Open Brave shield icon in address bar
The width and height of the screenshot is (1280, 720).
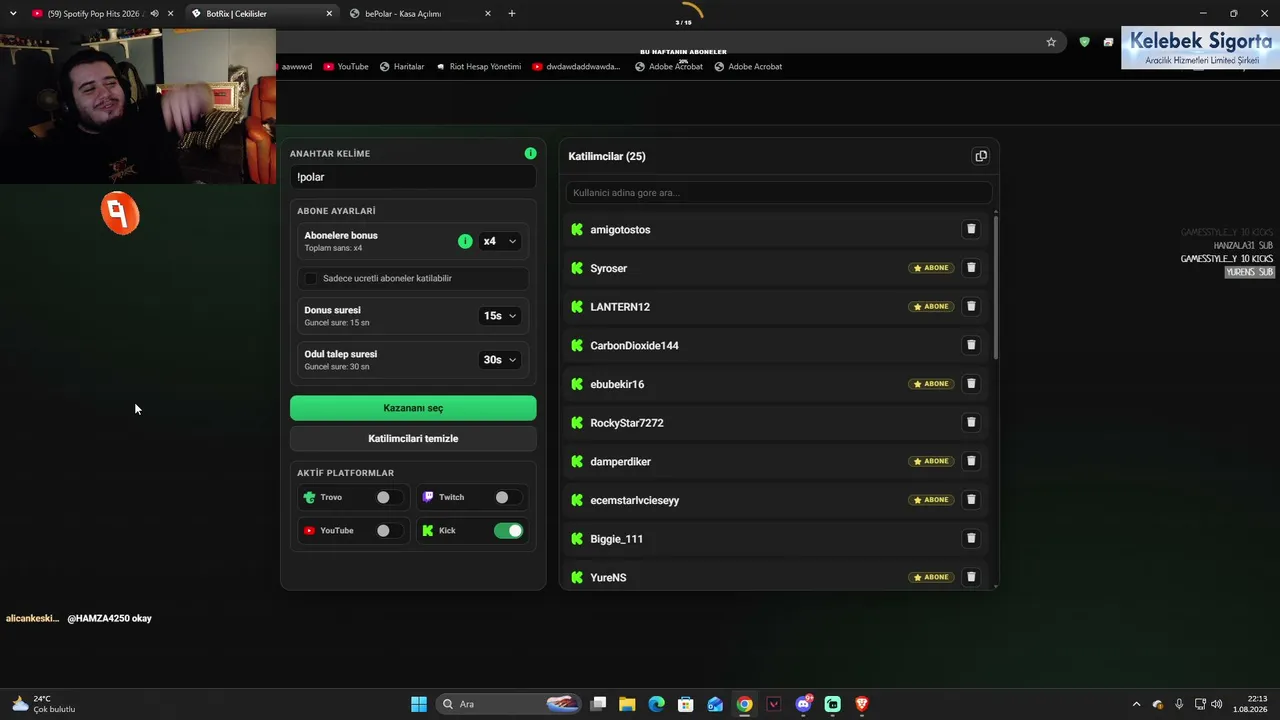click(x=1084, y=42)
